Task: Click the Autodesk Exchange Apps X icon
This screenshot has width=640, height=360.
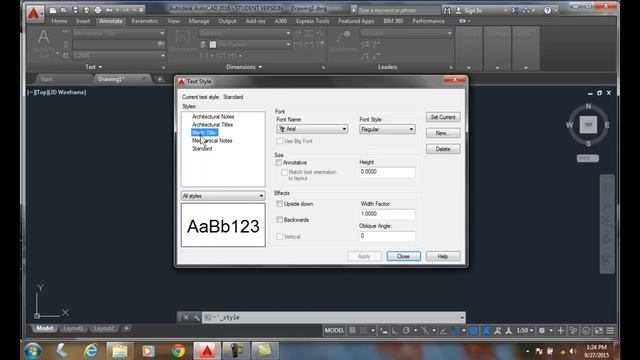Action: 515,11
